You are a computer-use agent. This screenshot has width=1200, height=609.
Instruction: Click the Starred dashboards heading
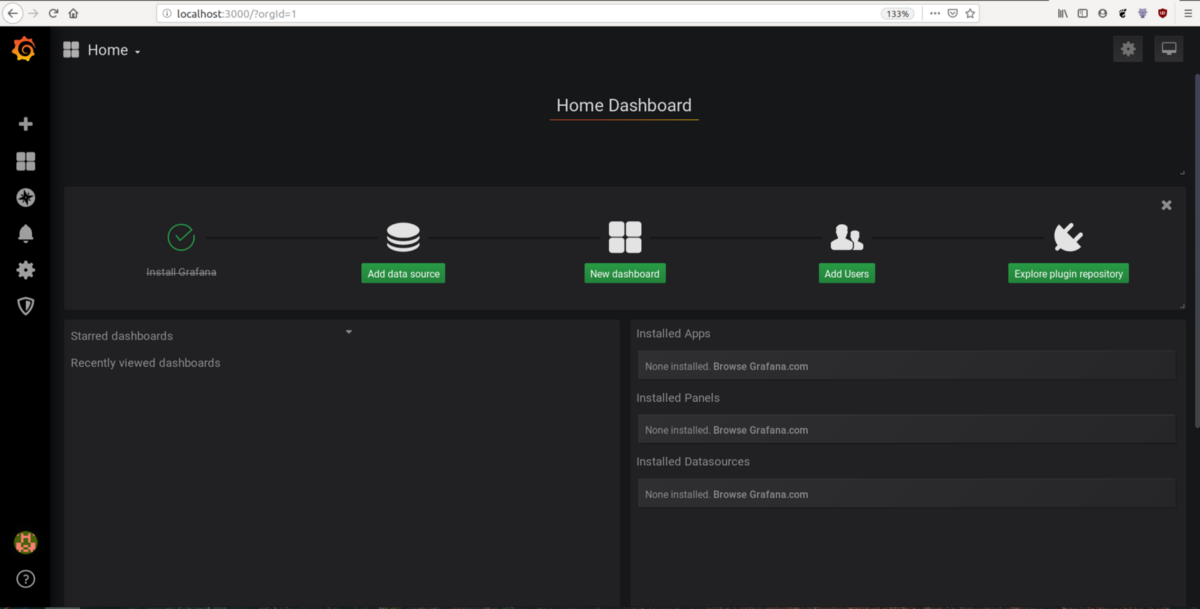click(x=122, y=336)
